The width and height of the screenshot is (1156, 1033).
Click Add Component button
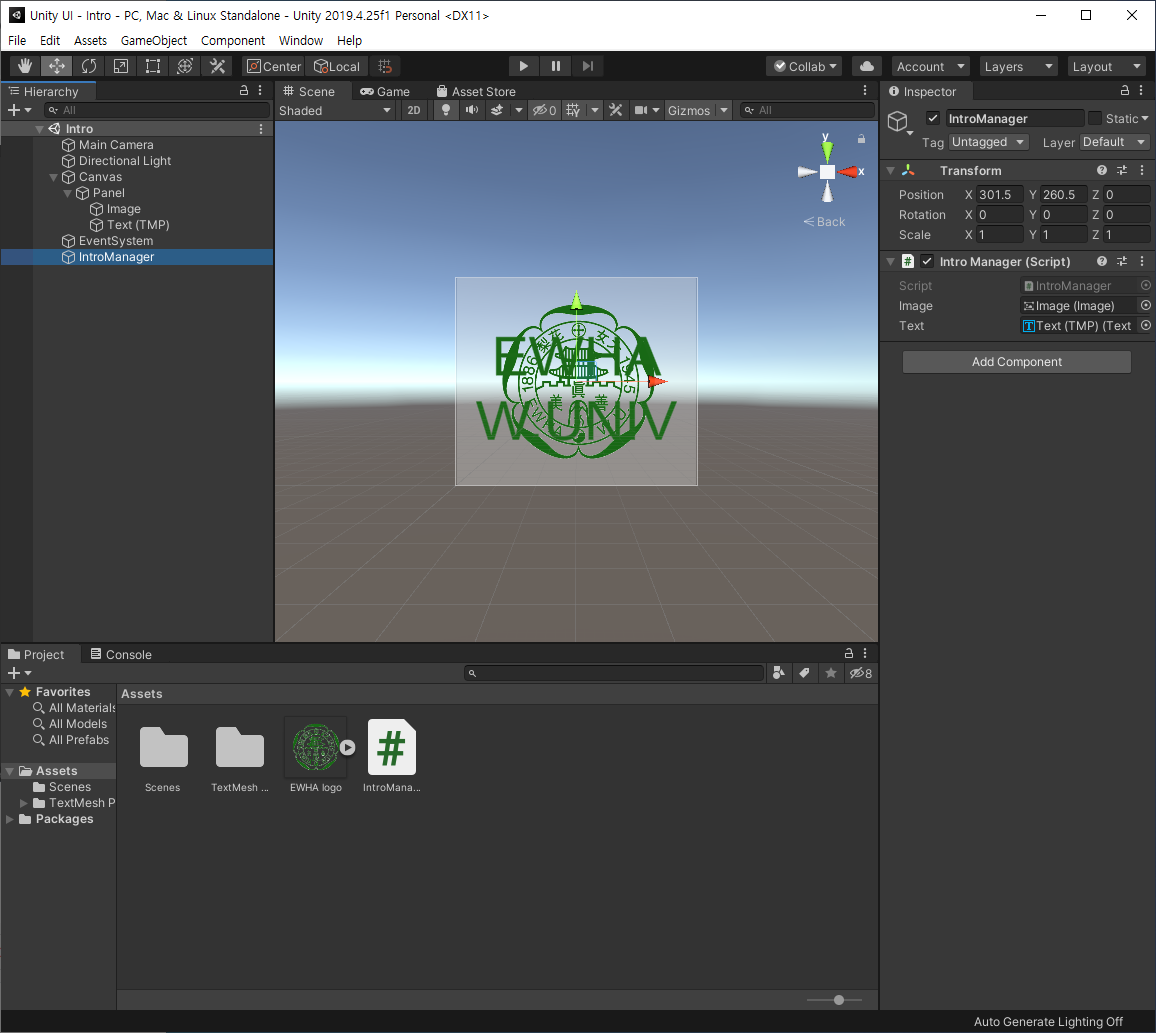coord(1017,361)
